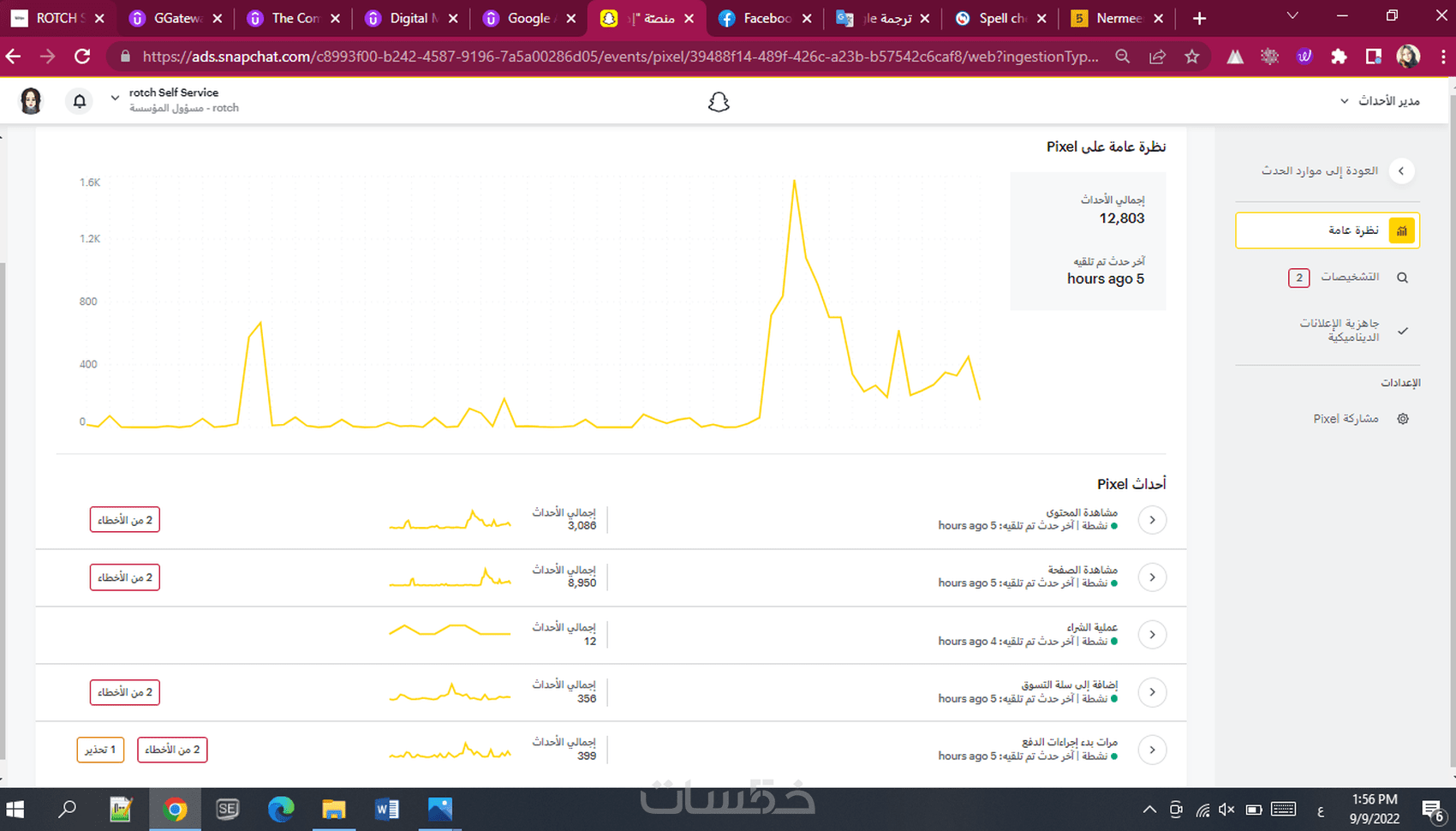Expand the عملية الشراء event row
1456x831 pixels.
(x=1152, y=635)
